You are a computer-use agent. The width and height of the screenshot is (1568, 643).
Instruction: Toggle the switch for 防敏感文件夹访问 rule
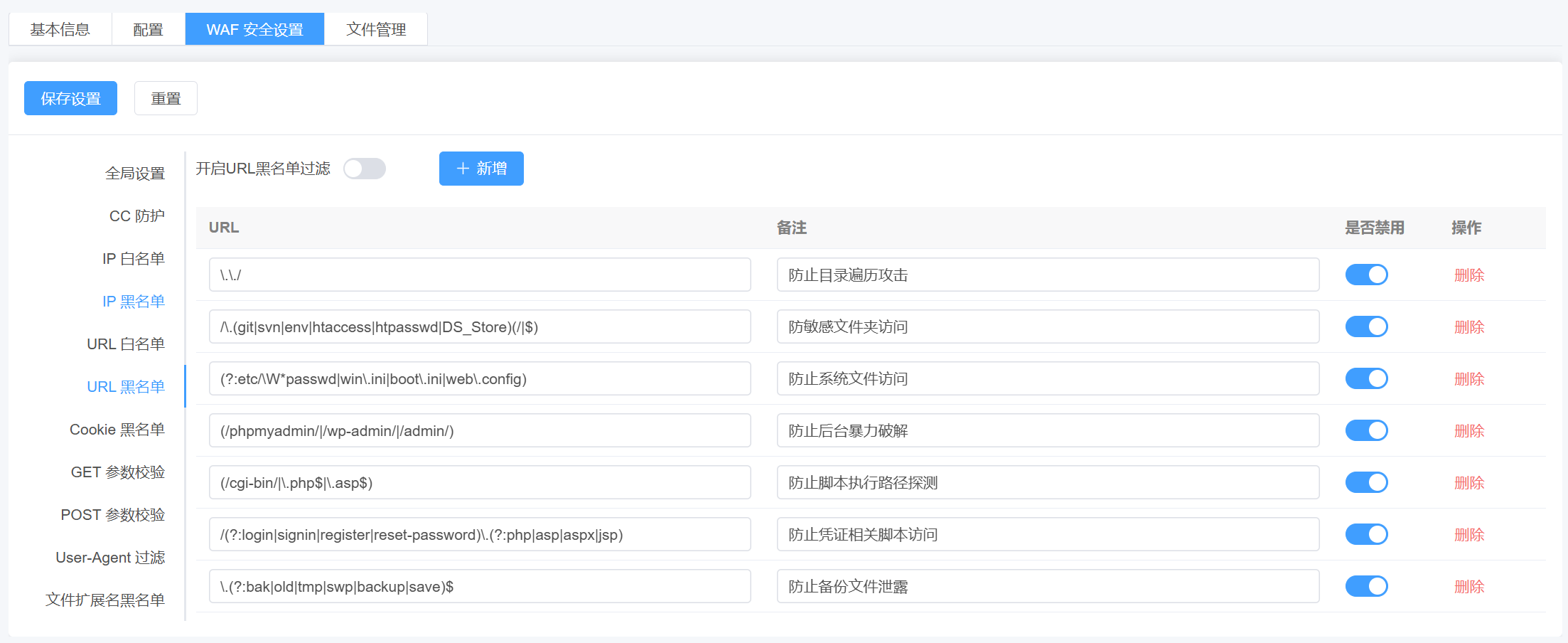1366,326
